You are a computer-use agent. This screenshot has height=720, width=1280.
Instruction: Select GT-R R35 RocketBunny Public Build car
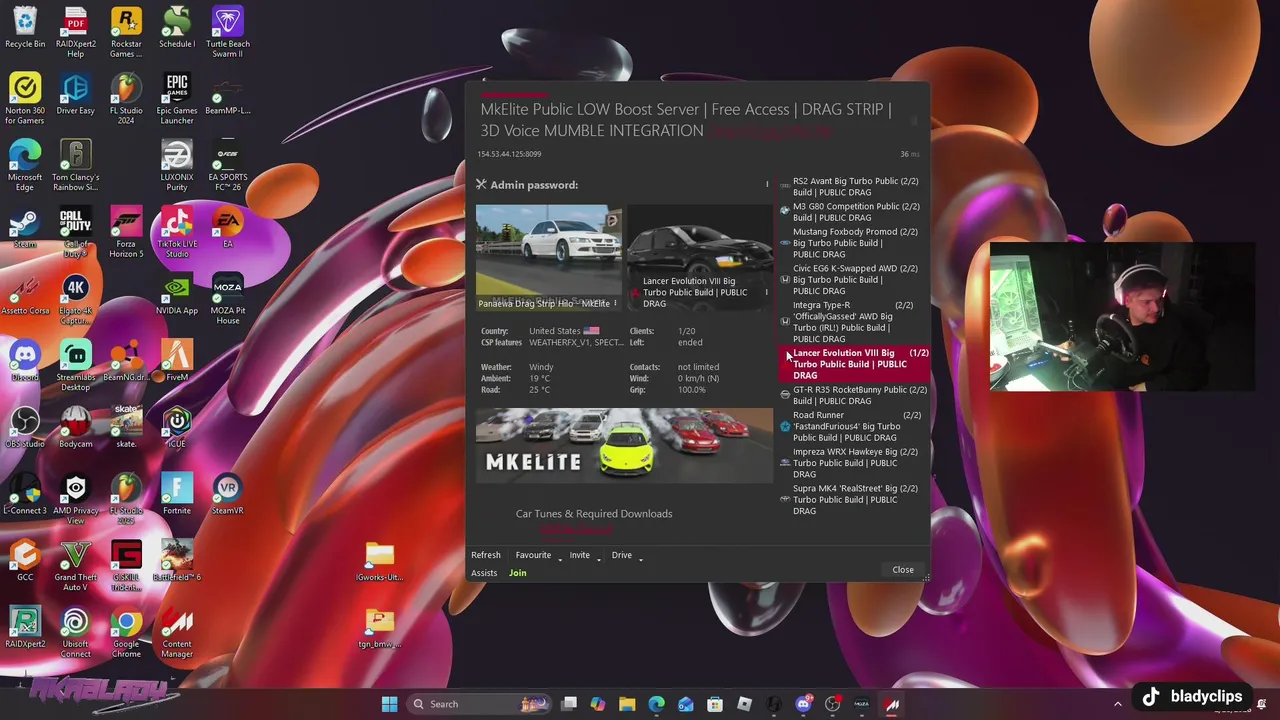click(853, 395)
